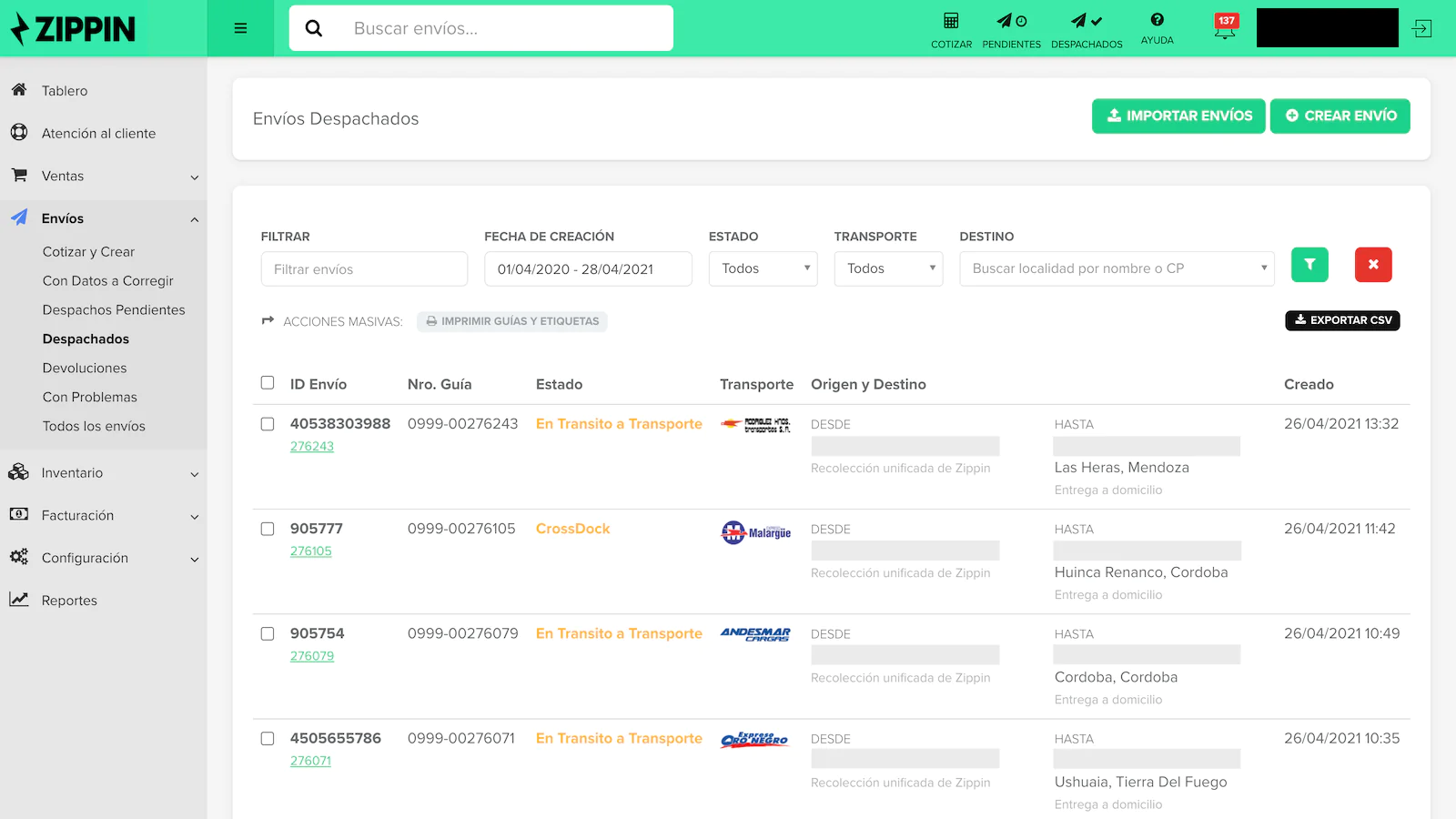Image resolution: width=1456 pixels, height=819 pixels.
Task: Open the Transporte dropdown filter
Action: pos(888,268)
